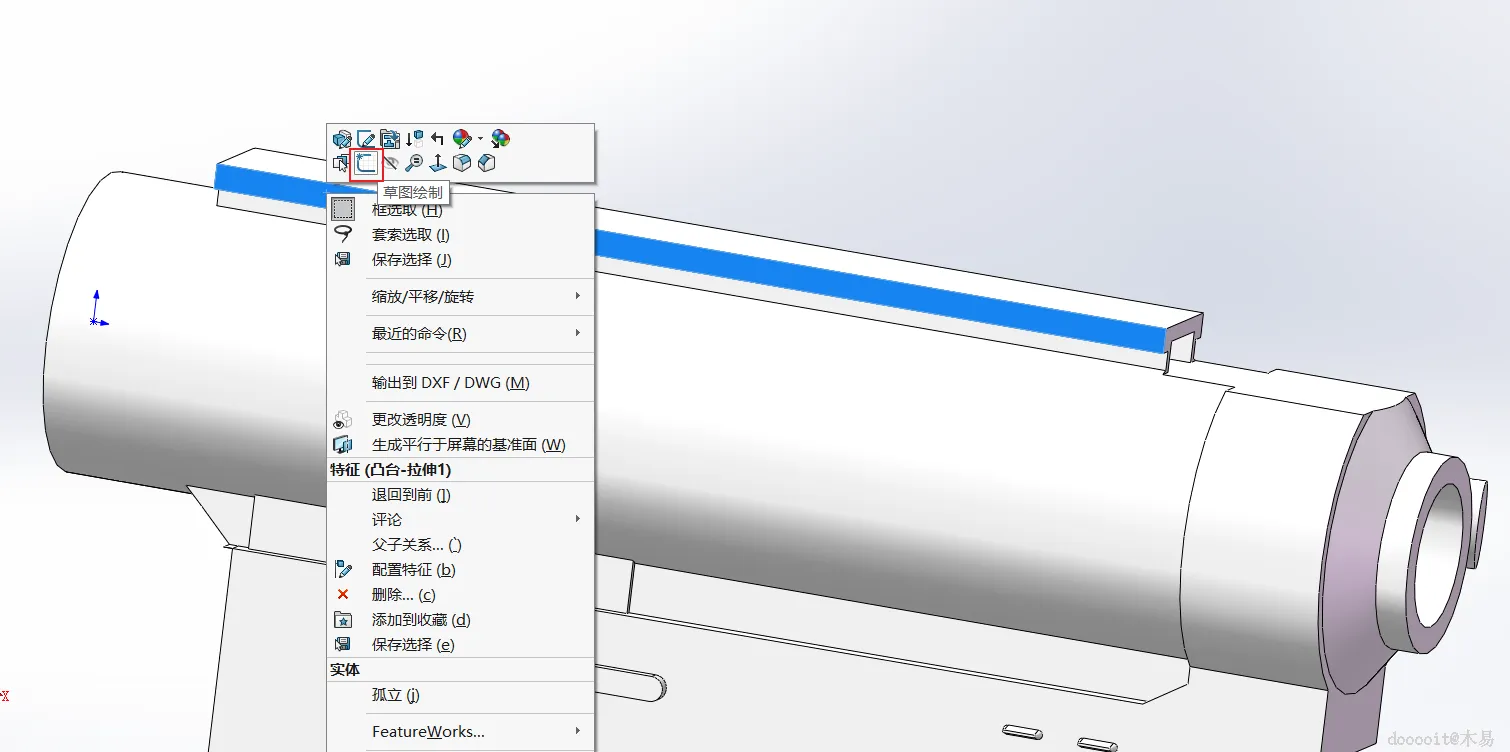Click 更改透明度 (V) to change transparency
Viewport: 1510px width, 752px height.
461,420
